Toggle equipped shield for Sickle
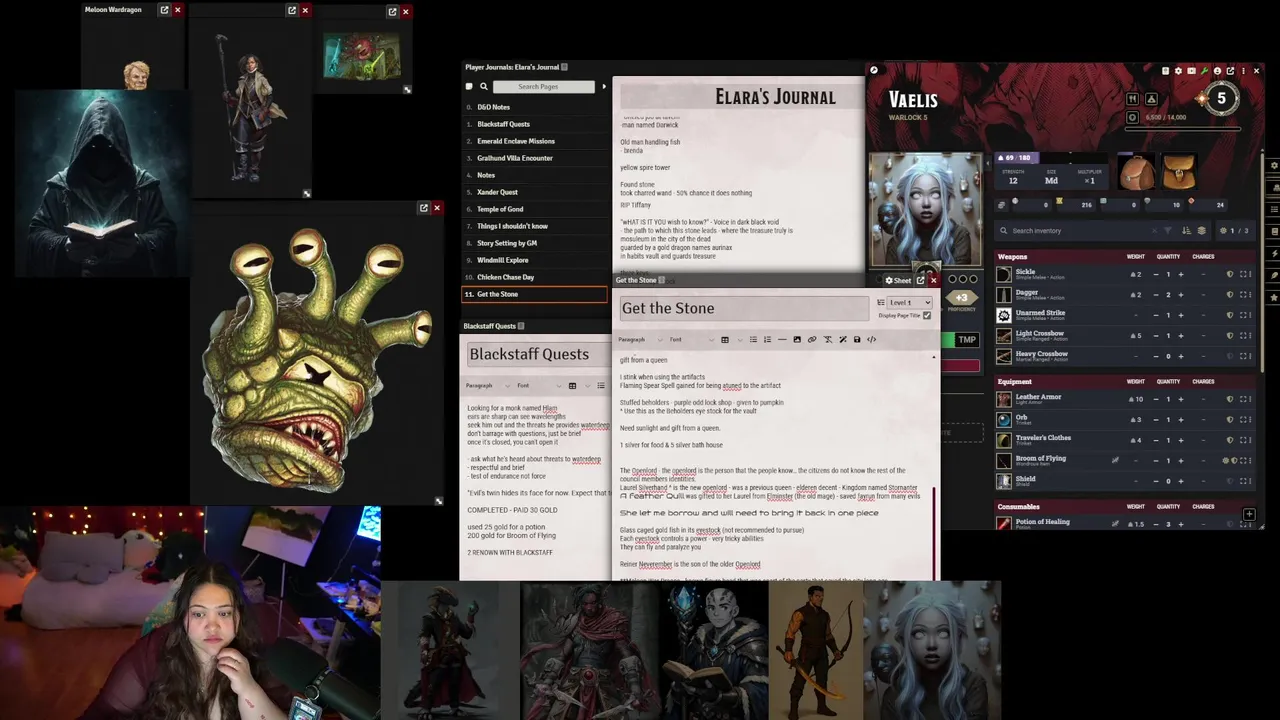Image resolution: width=1280 pixels, height=720 pixels. tap(1230, 274)
